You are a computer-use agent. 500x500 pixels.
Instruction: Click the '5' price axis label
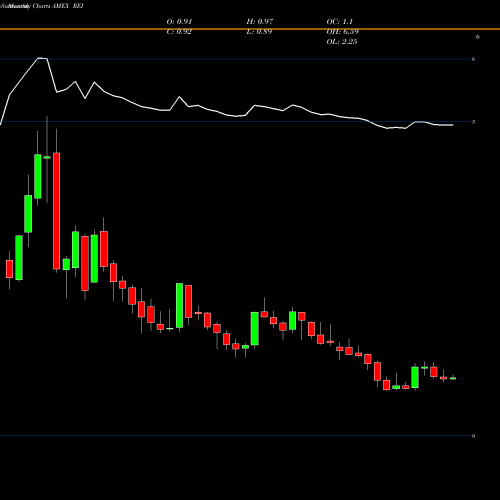coord(474,122)
